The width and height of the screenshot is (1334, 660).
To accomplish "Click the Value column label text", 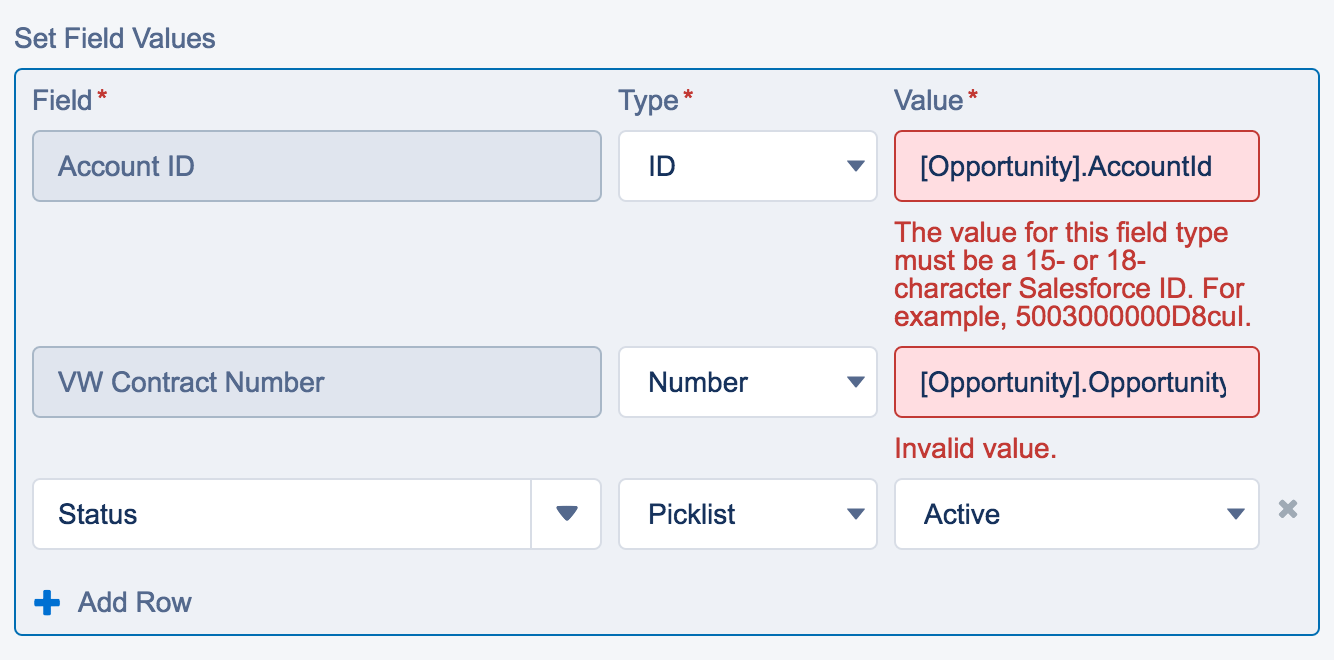I will click(x=928, y=100).
